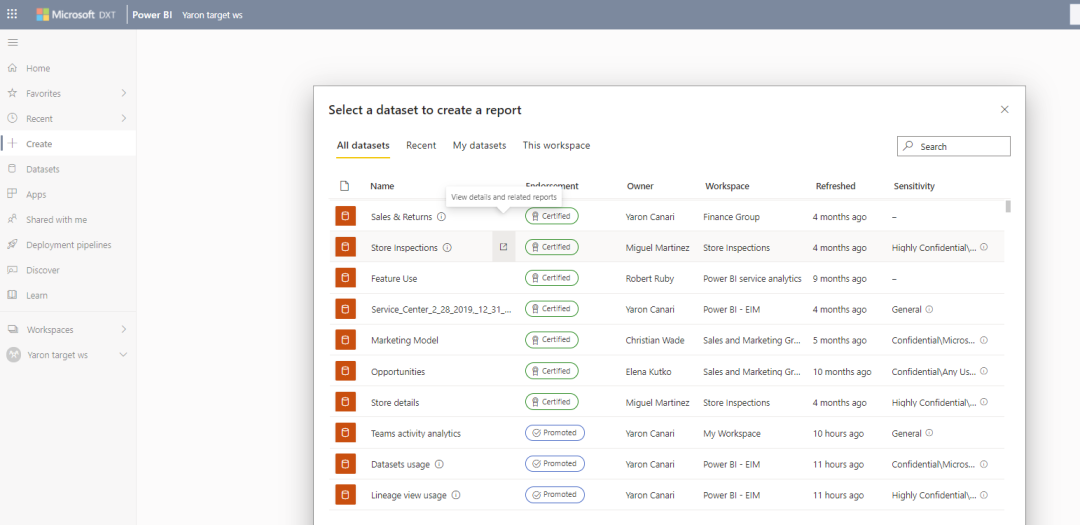The image size is (1080, 525).
Task: Click sensitivity info icon for Service_Center General label
Action: coord(929,310)
